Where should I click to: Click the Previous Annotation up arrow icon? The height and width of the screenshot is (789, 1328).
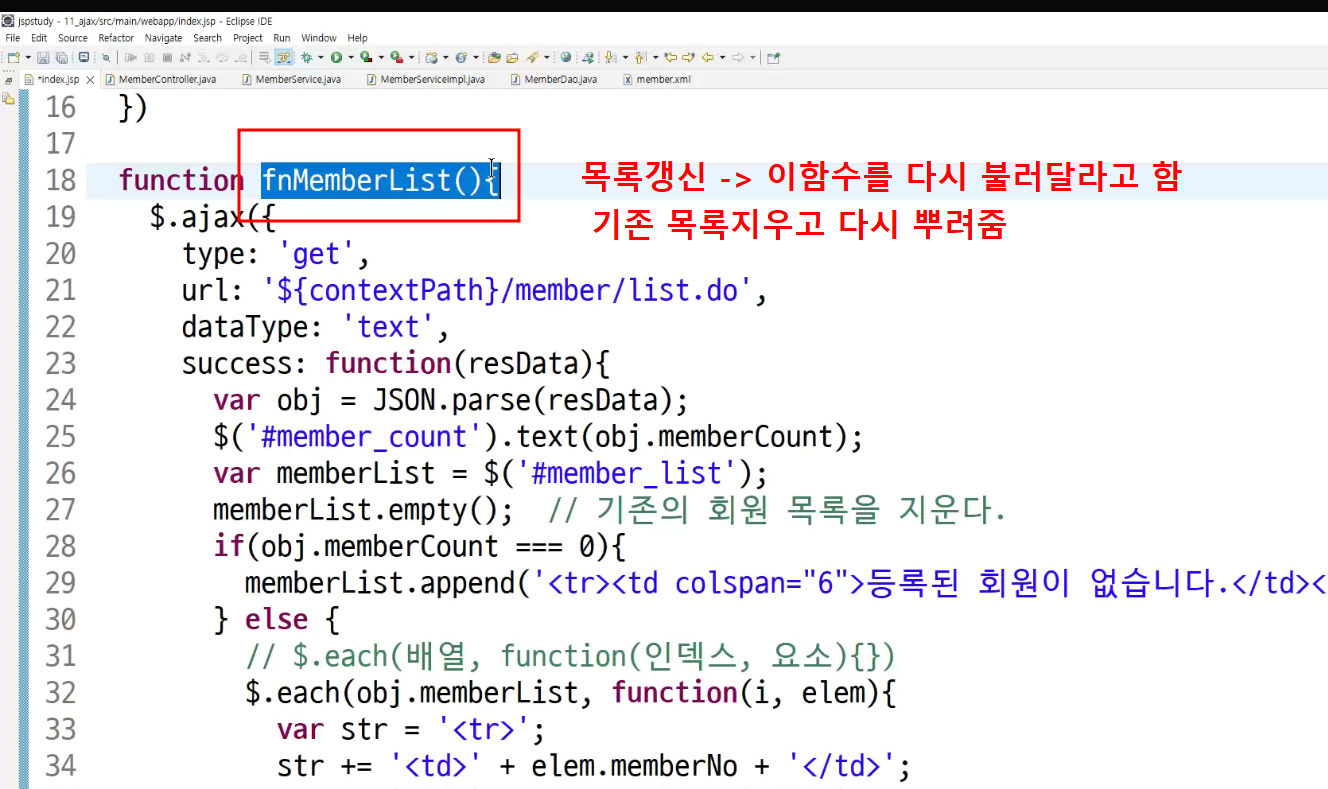tap(639, 58)
